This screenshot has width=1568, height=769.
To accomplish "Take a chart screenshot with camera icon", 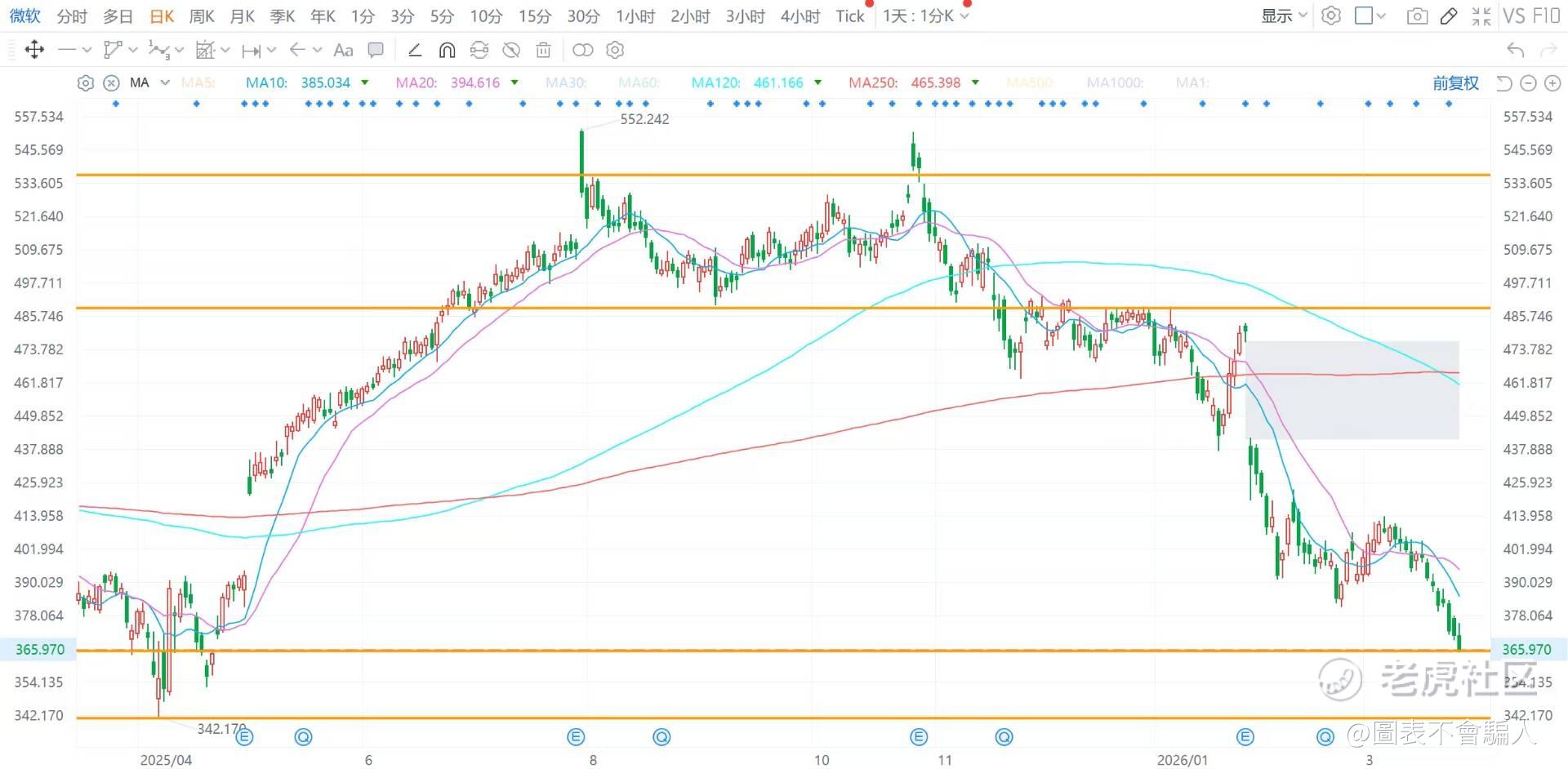I will [1417, 16].
